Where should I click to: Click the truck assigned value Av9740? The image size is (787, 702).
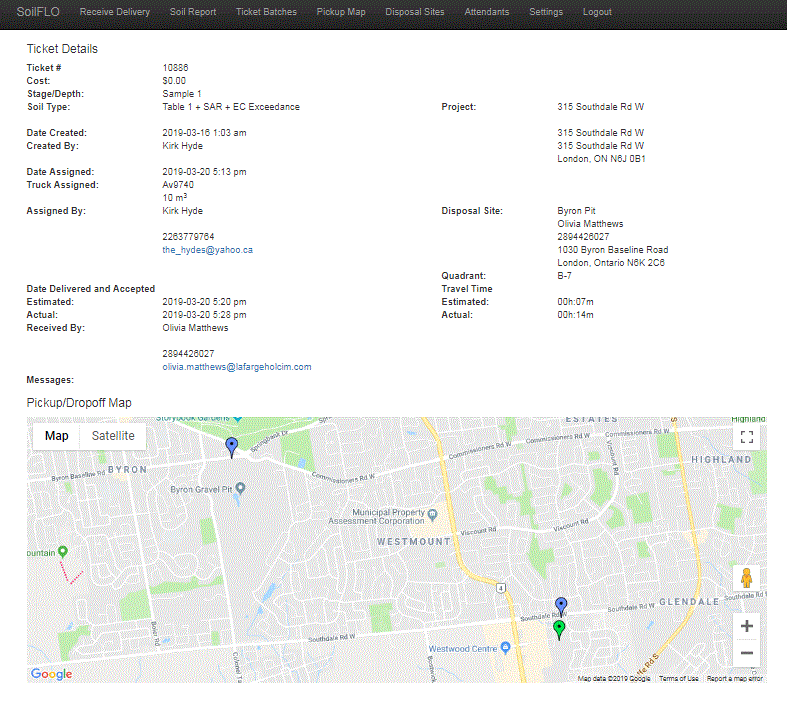pos(178,185)
